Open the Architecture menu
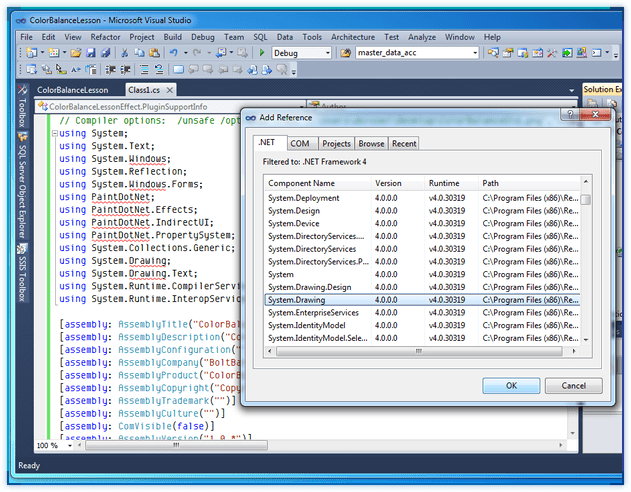The height and width of the screenshot is (492, 631). (x=353, y=37)
